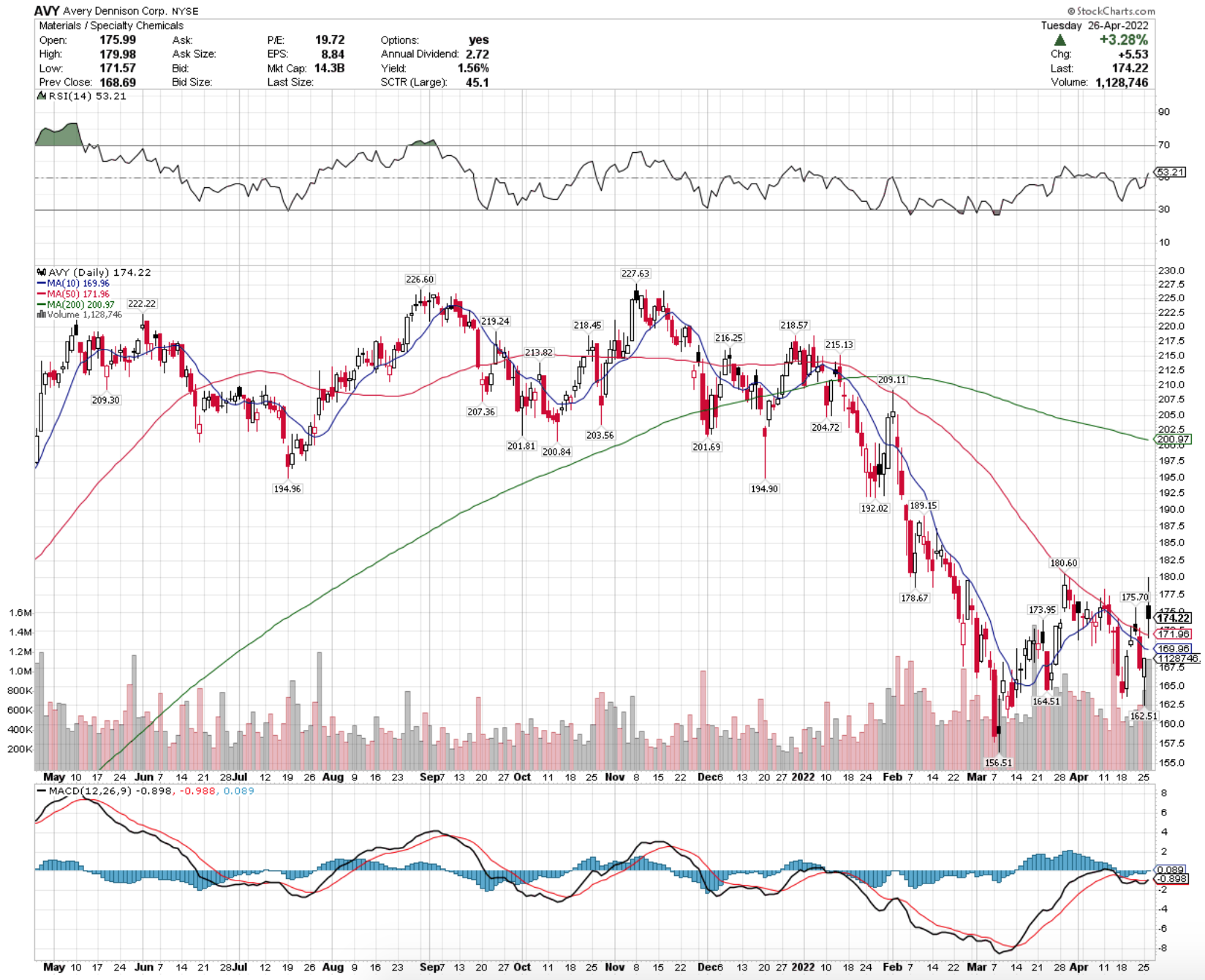The height and width of the screenshot is (980, 1205).
Task: Click the 194.96 low price label
Action: tap(287, 489)
